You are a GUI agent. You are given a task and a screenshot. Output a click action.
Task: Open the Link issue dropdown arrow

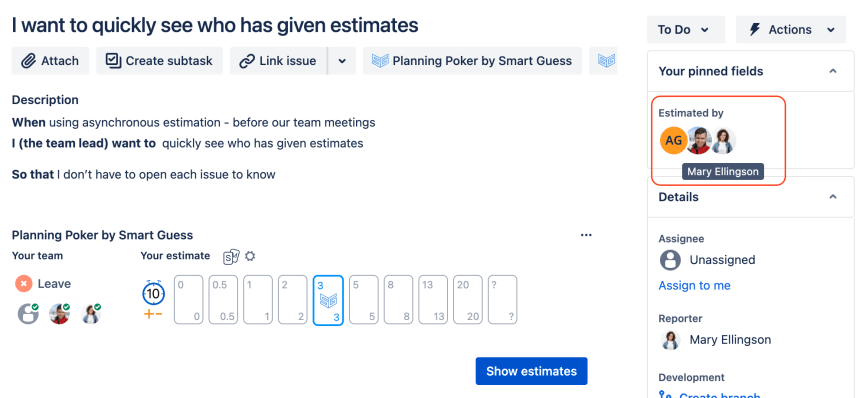tap(342, 61)
